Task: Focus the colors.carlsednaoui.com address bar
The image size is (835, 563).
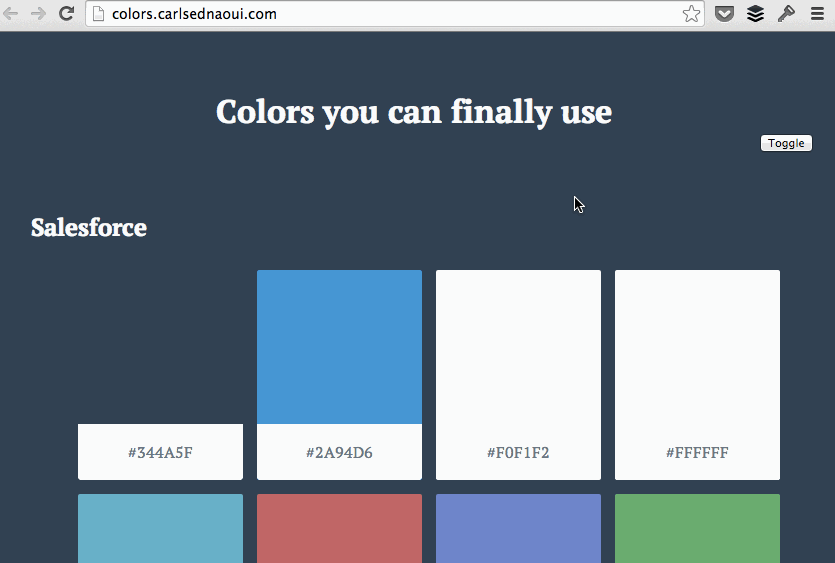Action: (x=395, y=14)
